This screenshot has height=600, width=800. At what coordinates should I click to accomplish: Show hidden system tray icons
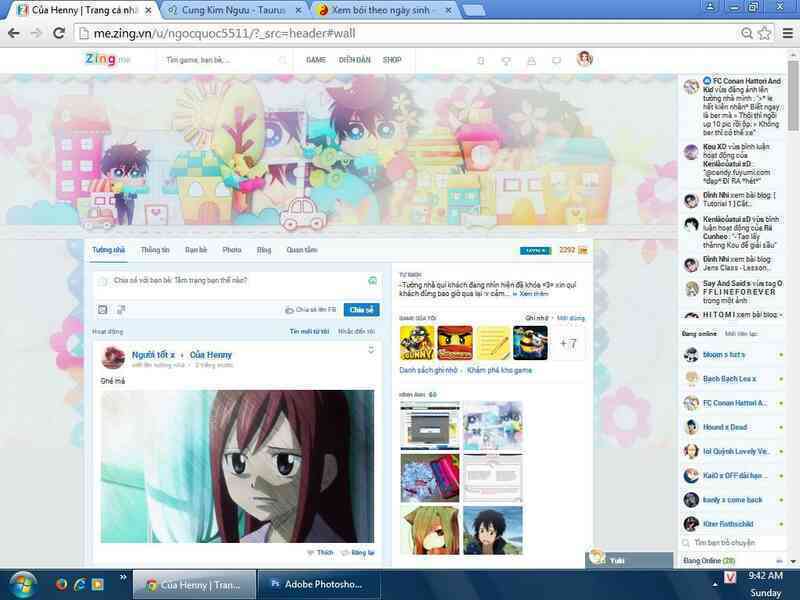click(x=715, y=584)
